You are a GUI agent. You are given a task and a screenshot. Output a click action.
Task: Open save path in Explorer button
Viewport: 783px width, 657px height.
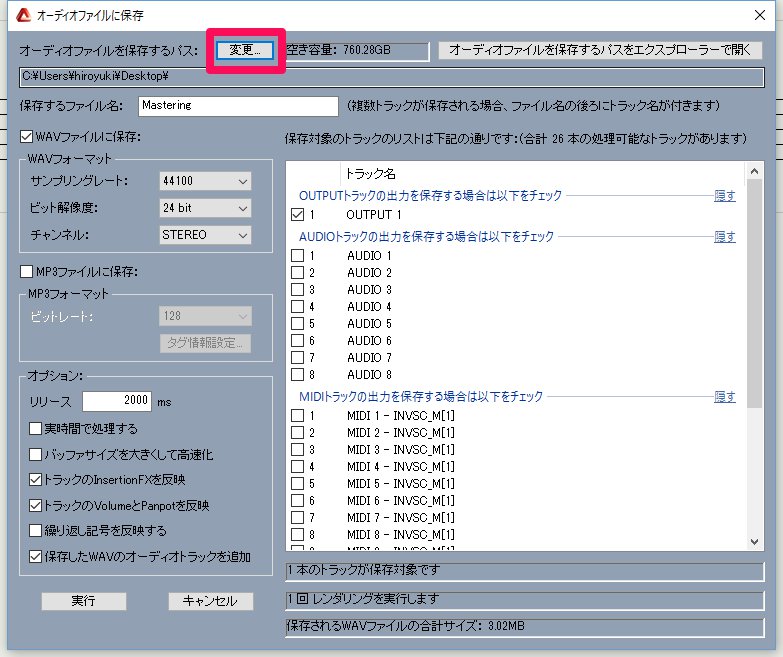pos(600,49)
